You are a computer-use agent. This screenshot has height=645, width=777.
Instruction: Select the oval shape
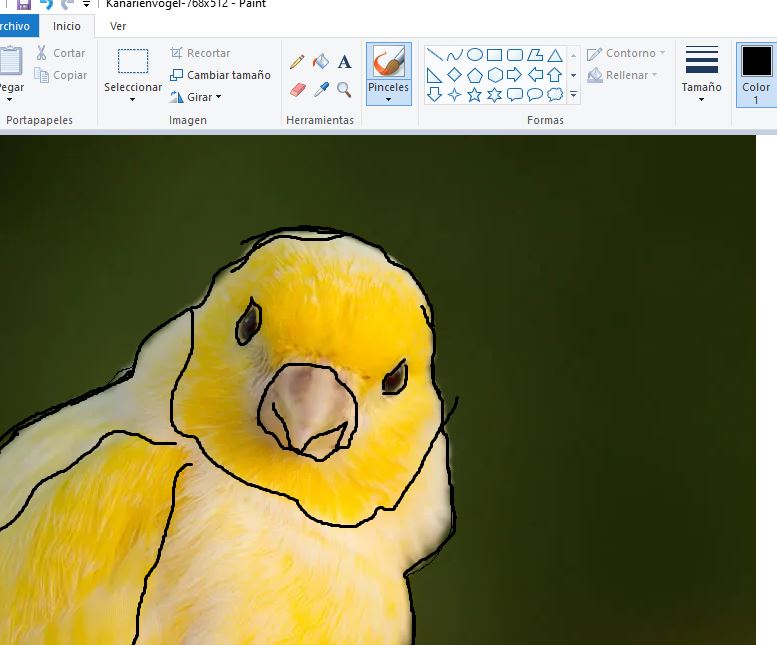(x=475, y=55)
